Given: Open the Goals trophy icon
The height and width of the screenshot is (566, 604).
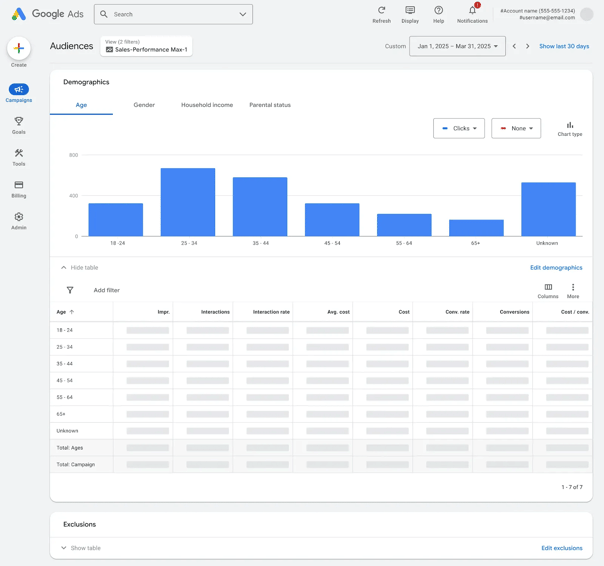Looking at the screenshot, I should coord(18,122).
